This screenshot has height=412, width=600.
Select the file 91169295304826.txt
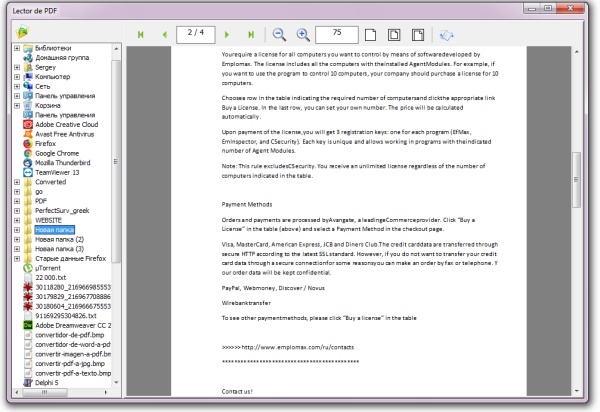tap(66, 316)
